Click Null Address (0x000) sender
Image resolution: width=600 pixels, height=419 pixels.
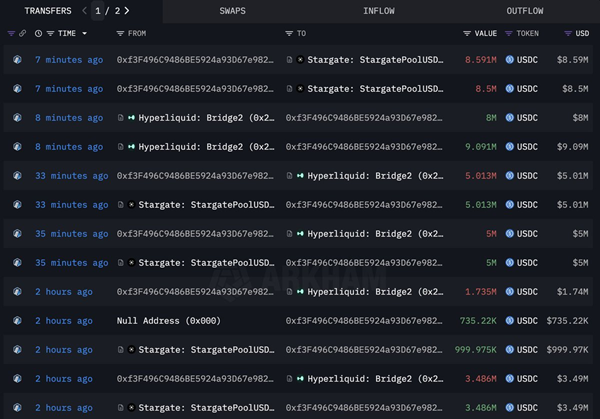click(169, 321)
